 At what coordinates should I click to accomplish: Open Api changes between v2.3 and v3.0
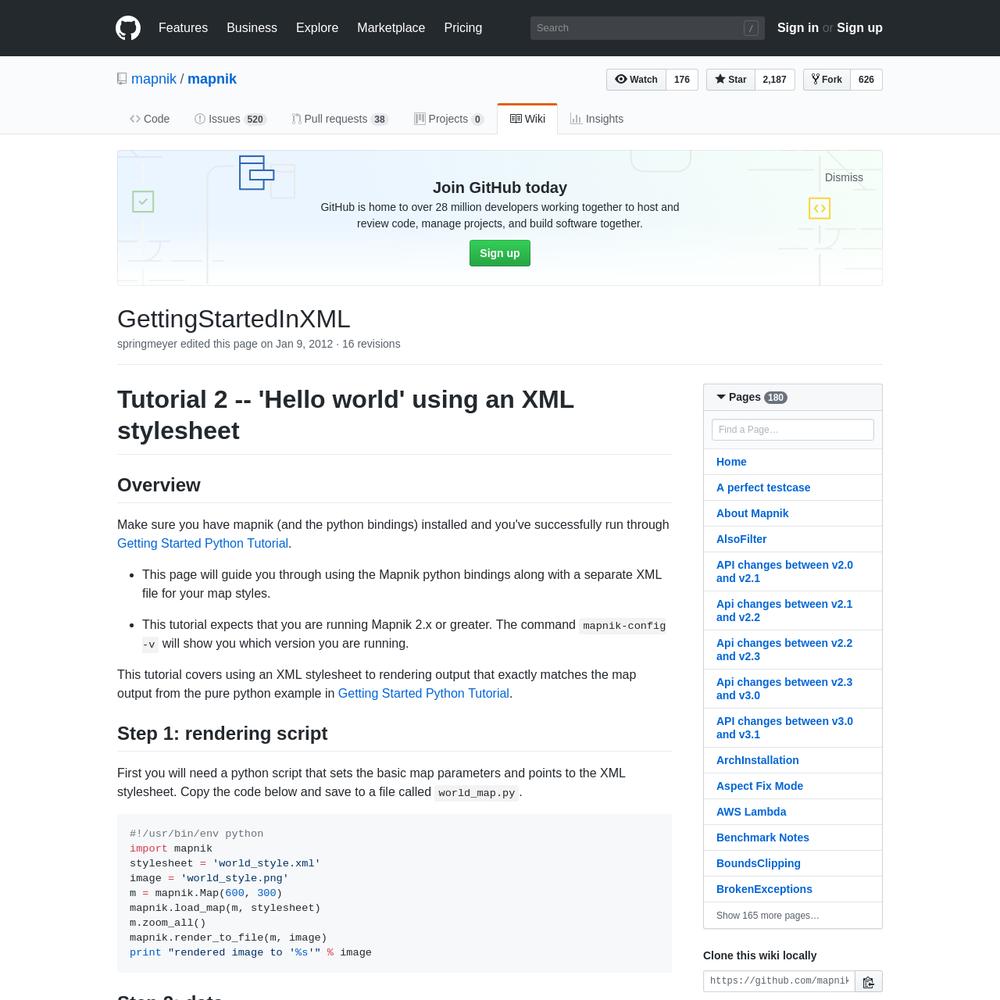pyautogui.click(x=784, y=689)
